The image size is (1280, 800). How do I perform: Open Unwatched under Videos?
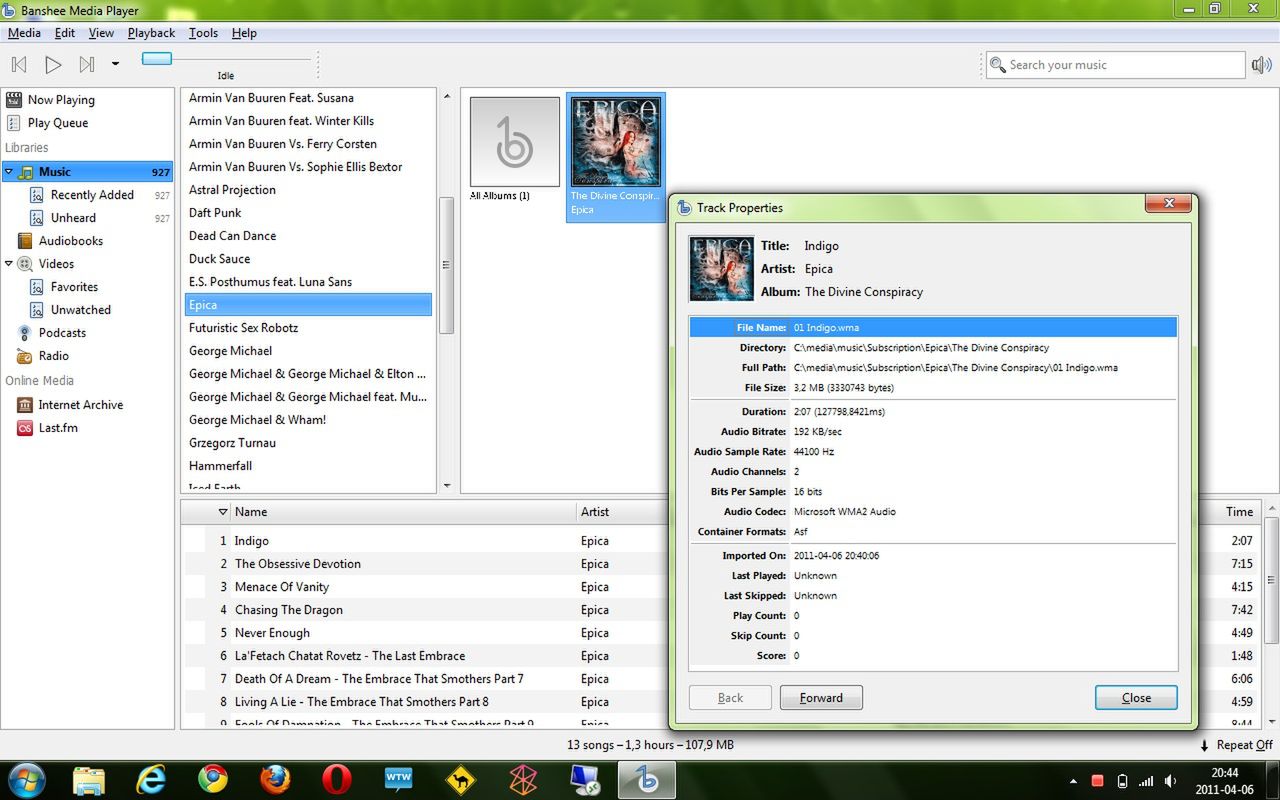click(80, 310)
